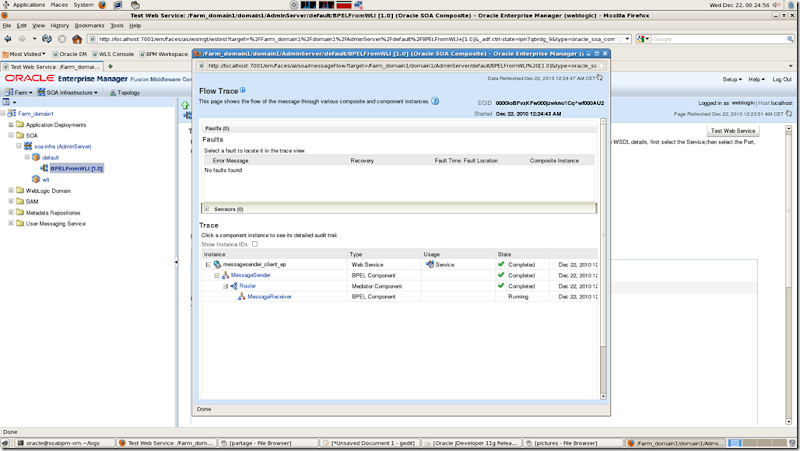This screenshot has width=800, height=451.
Task: Go back using the Firefox back arrow
Action: (8, 39)
